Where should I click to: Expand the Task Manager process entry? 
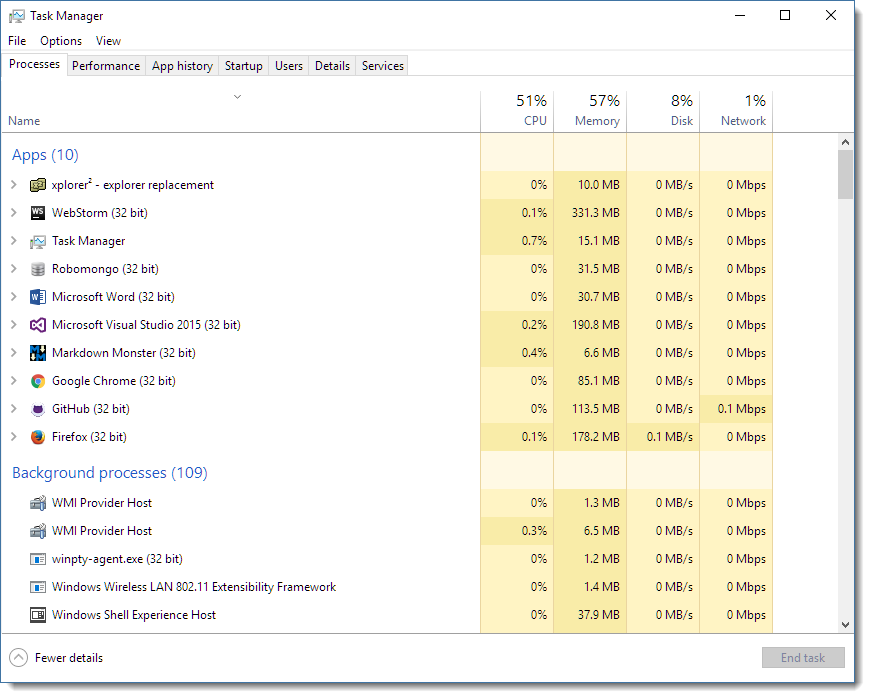tap(15, 240)
